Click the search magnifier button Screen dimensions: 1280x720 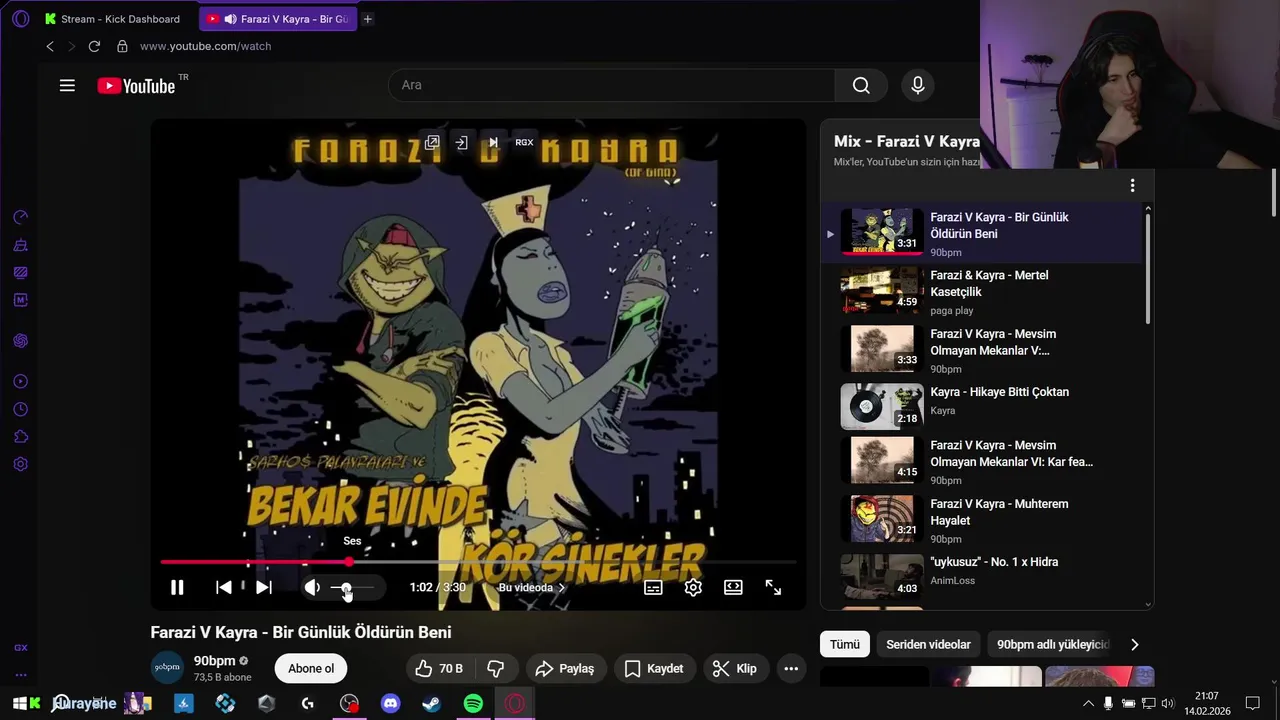coord(861,85)
